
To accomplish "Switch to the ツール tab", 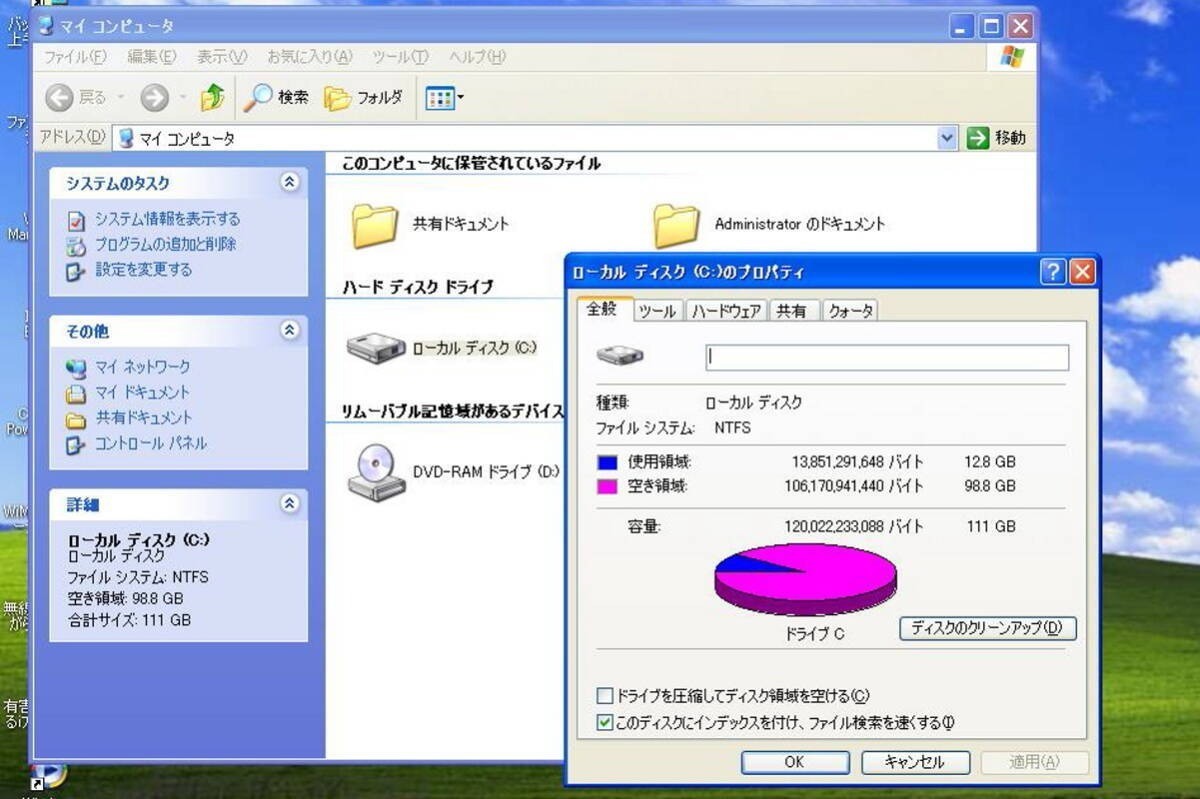I will pyautogui.click(x=657, y=311).
